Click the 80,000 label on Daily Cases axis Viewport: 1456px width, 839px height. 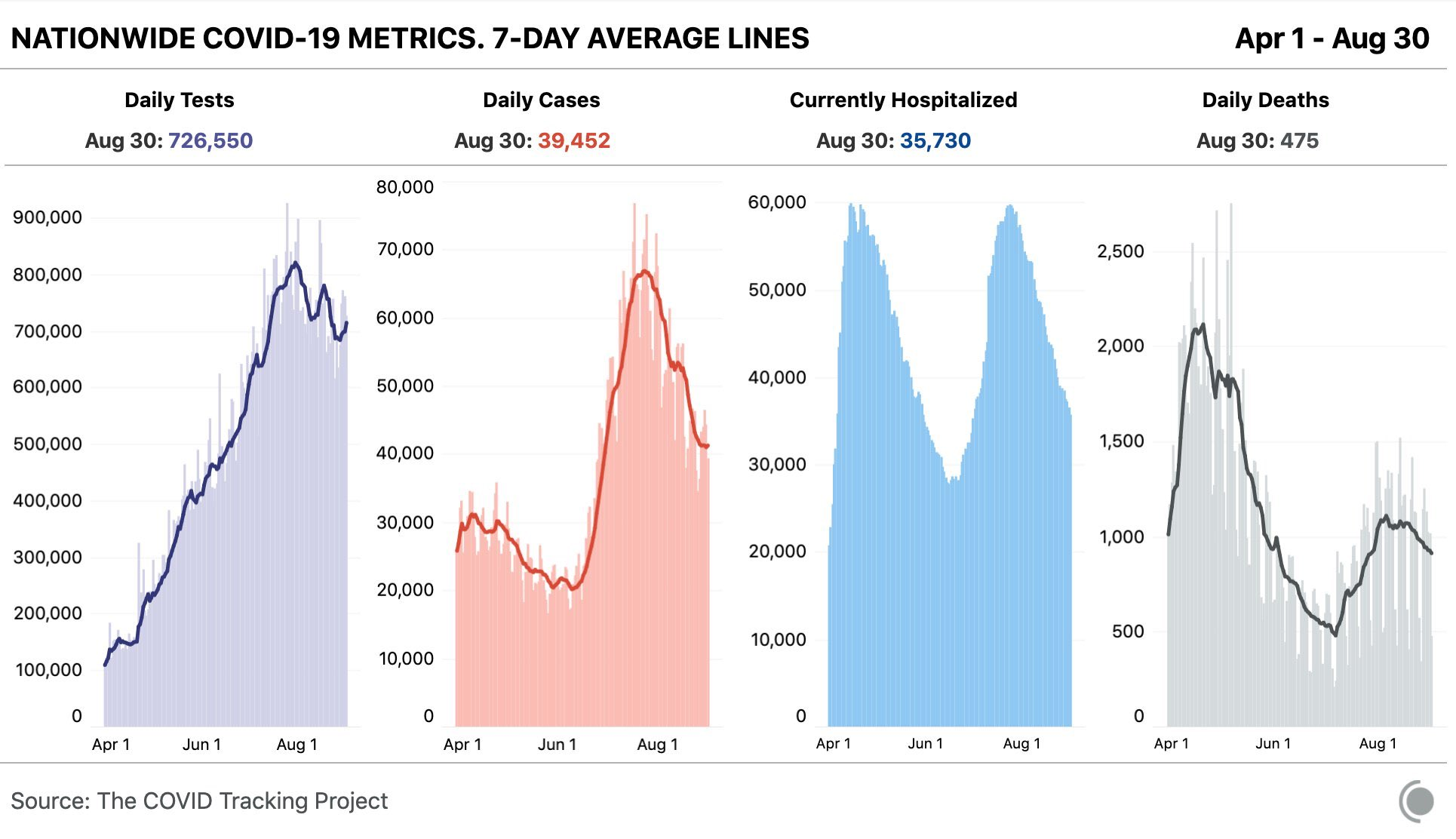coord(405,187)
